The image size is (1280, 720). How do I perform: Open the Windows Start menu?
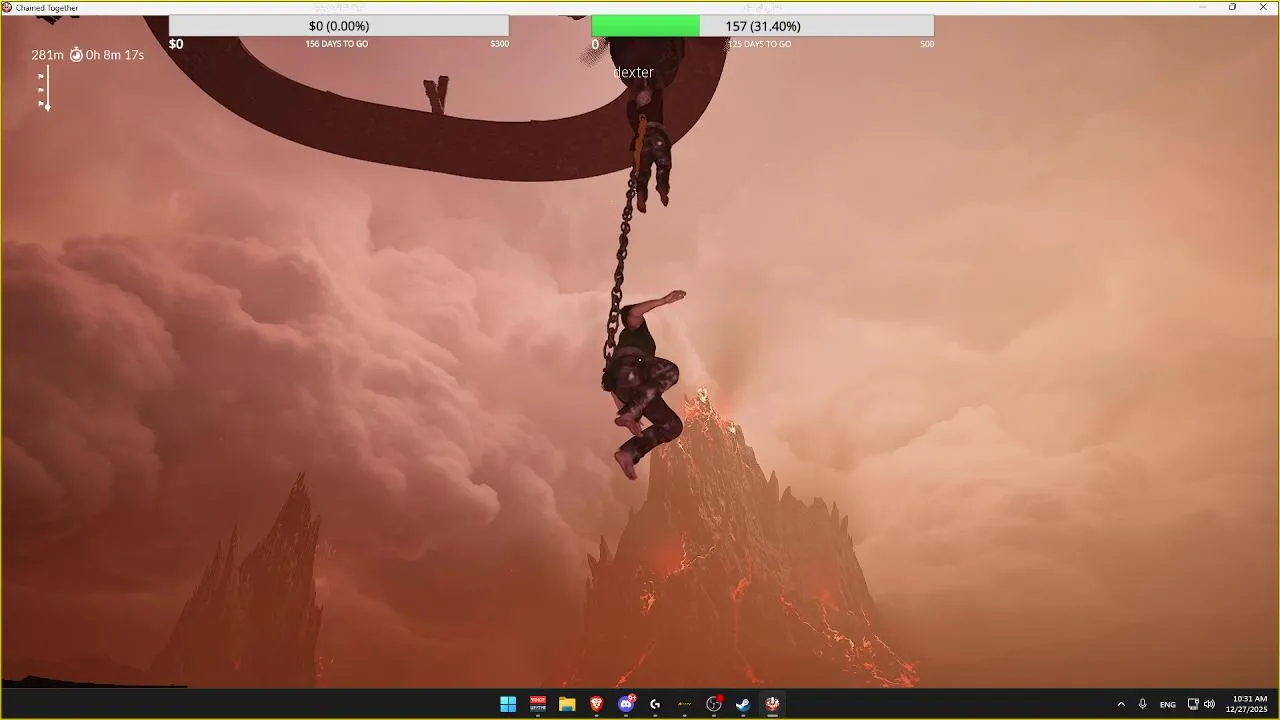(x=508, y=704)
